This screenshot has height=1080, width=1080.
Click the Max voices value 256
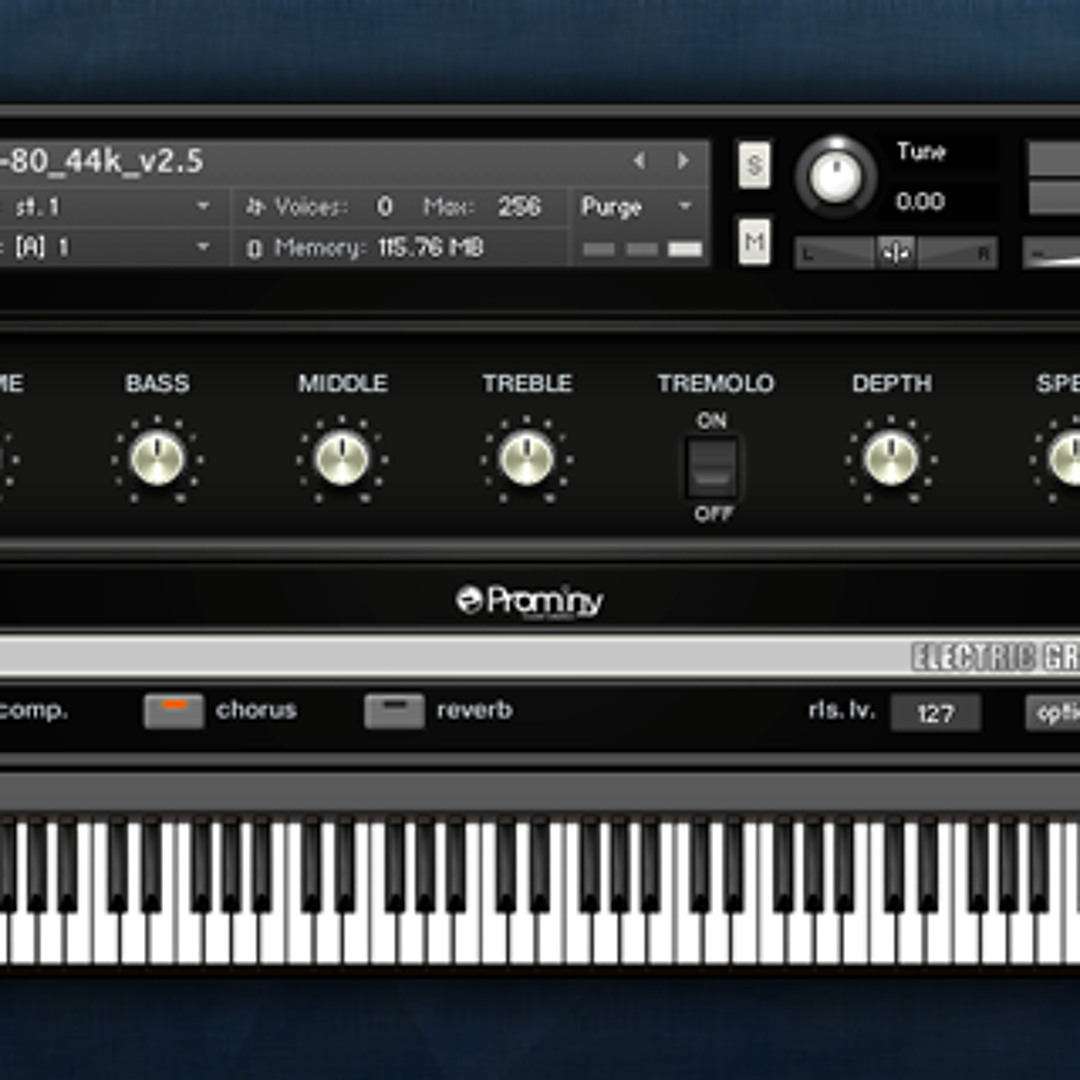(519, 207)
